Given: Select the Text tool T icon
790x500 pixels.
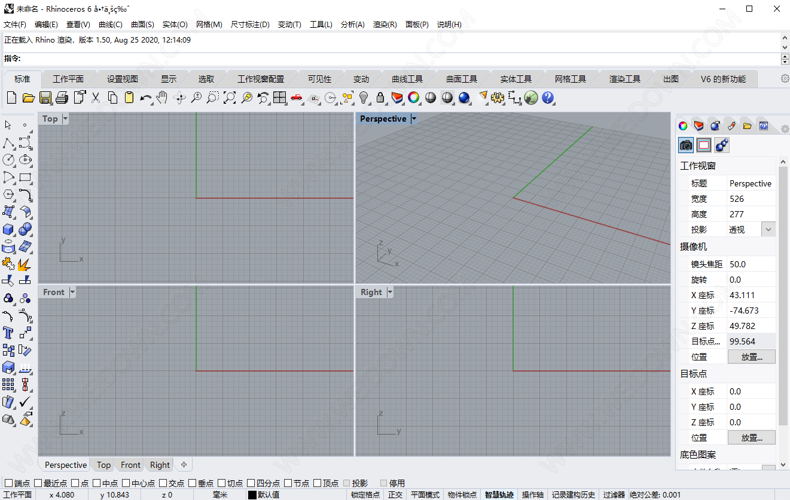Looking at the screenshot, I should tap(8, 333).
